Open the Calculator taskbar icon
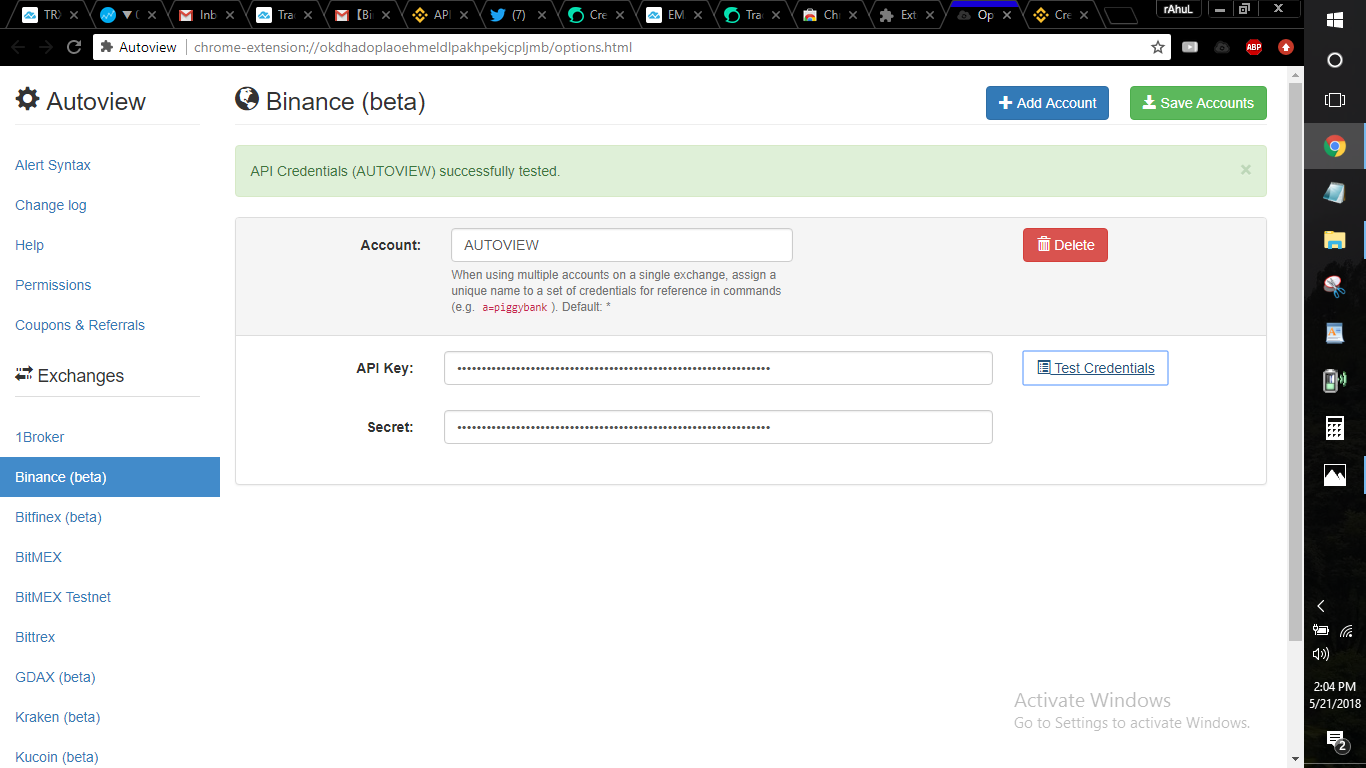The image size is (1366, 768). (x=1334, y=428)
